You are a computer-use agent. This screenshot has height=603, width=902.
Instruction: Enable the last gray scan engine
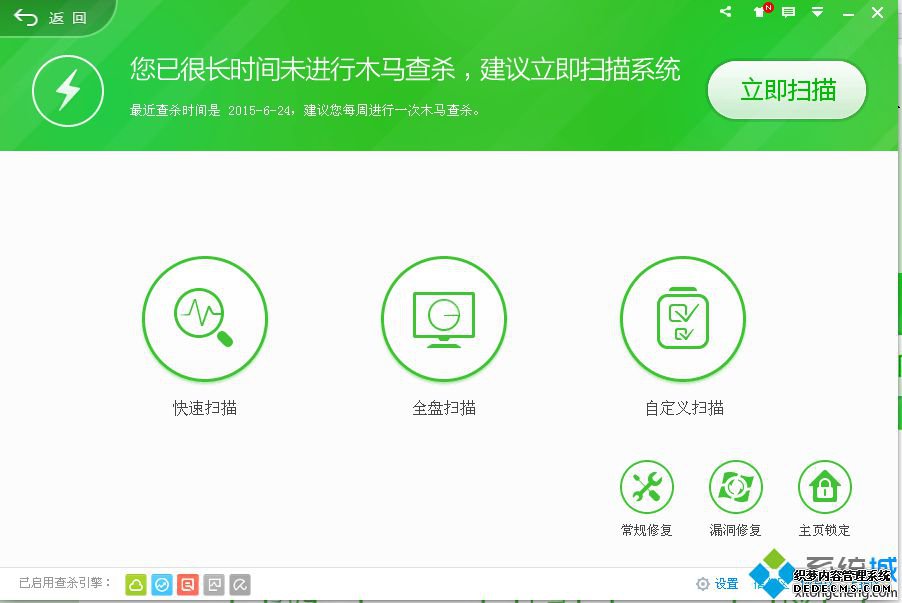[240, 585]
